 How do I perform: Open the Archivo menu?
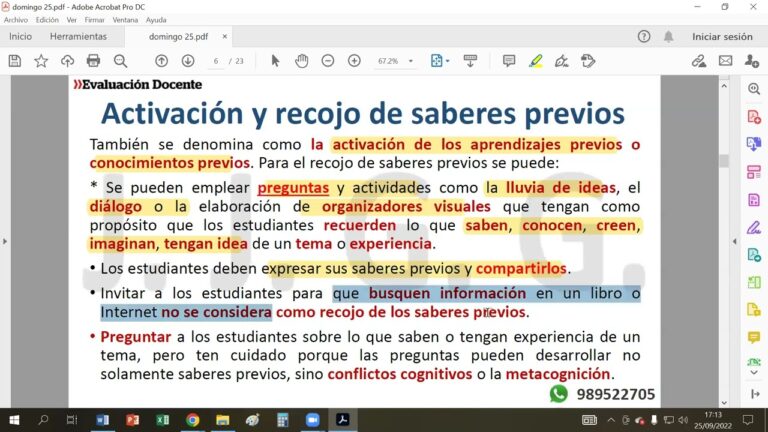tap(16, 20)
